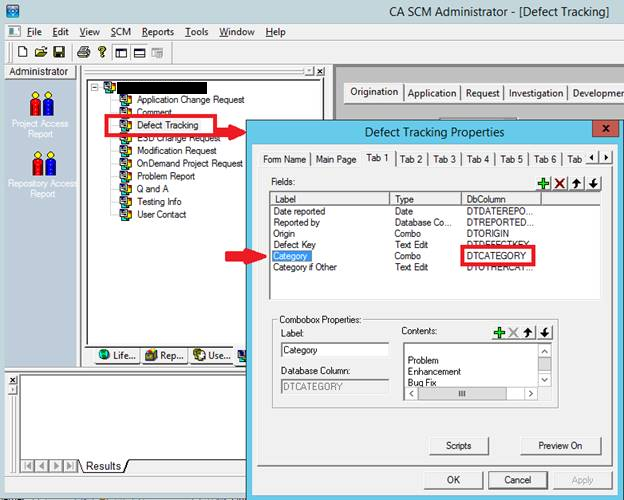The width and height of the screenshot is (624, 500).
Task: Select the Origin row in Fields list
Action: click(403, 234)
